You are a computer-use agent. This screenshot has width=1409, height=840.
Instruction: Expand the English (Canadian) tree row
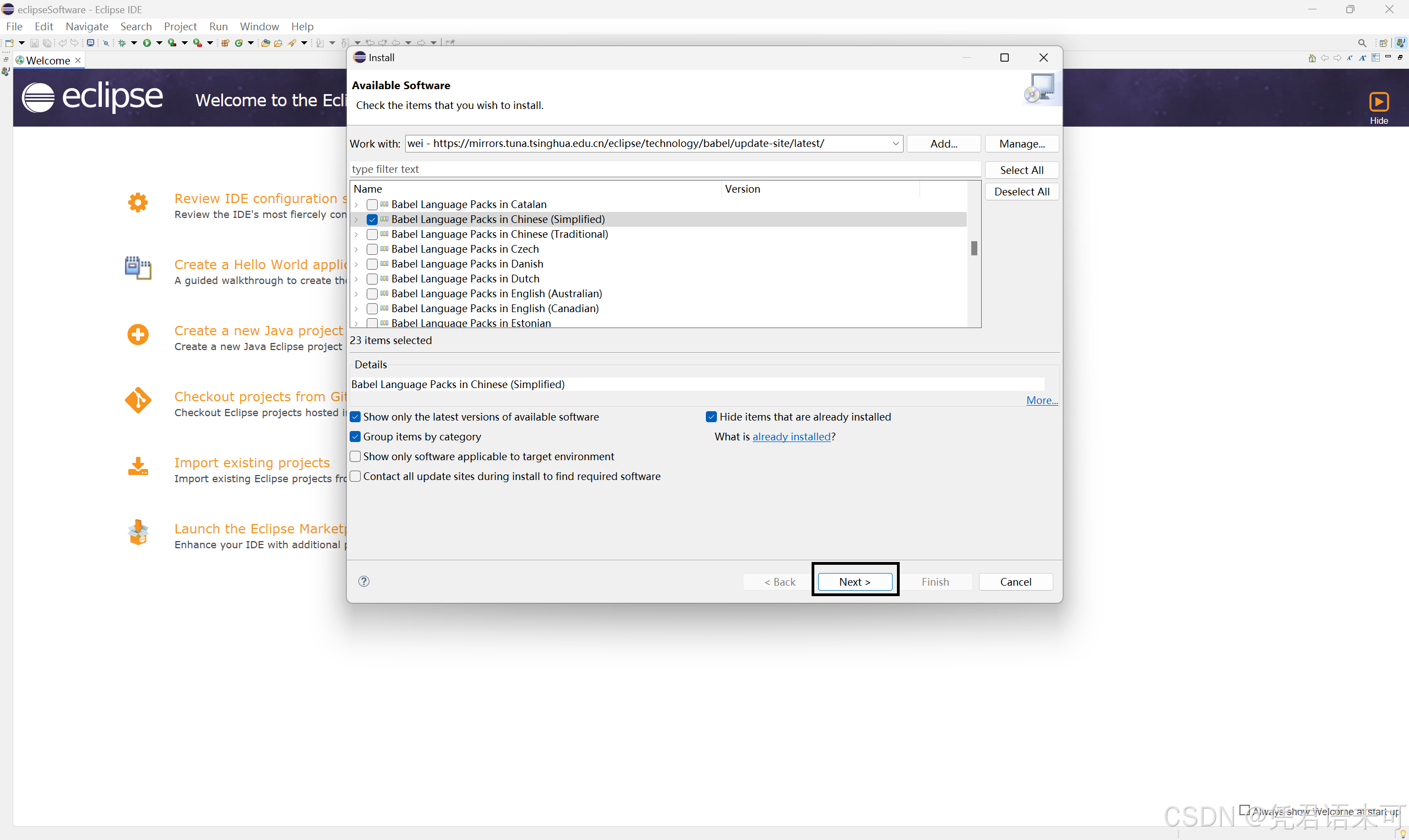click(357, 308)
